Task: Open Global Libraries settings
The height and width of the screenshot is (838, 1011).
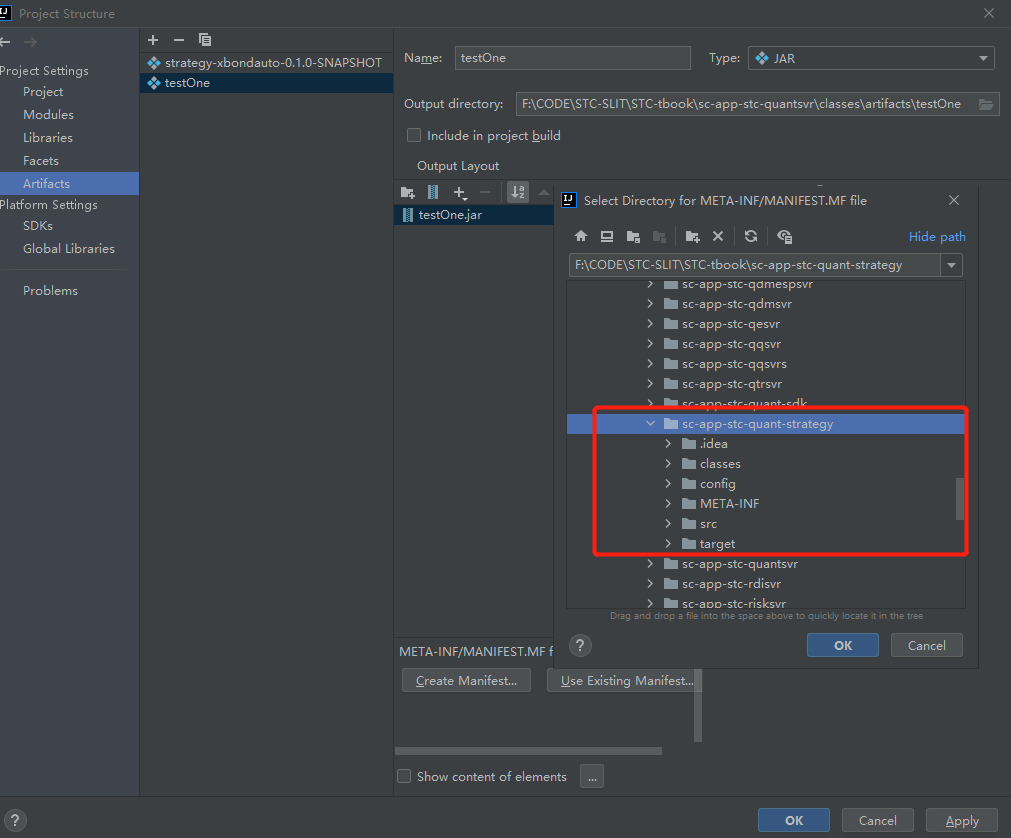Action: coord(69,249)
